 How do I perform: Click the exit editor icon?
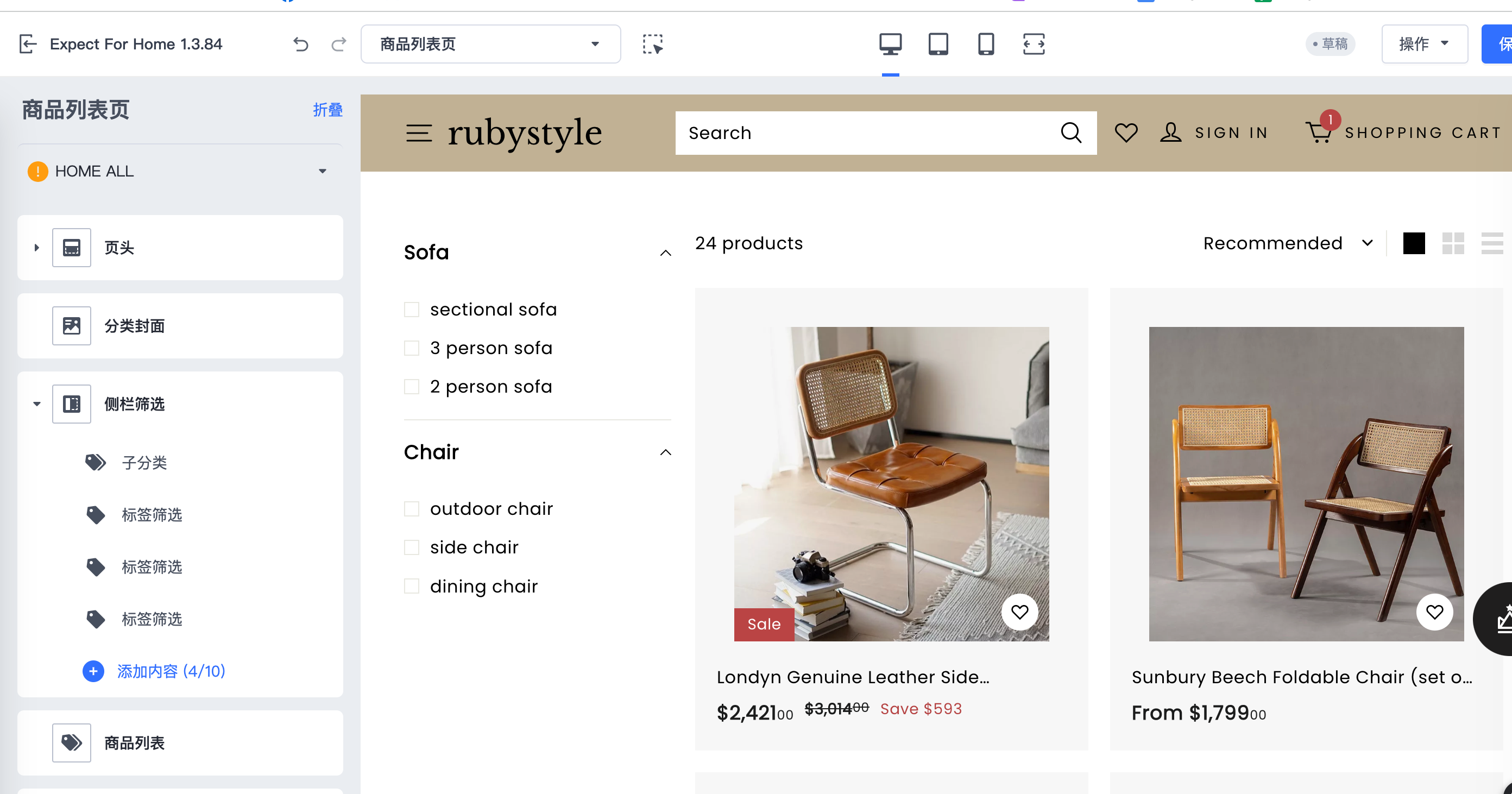coord(28,44)
